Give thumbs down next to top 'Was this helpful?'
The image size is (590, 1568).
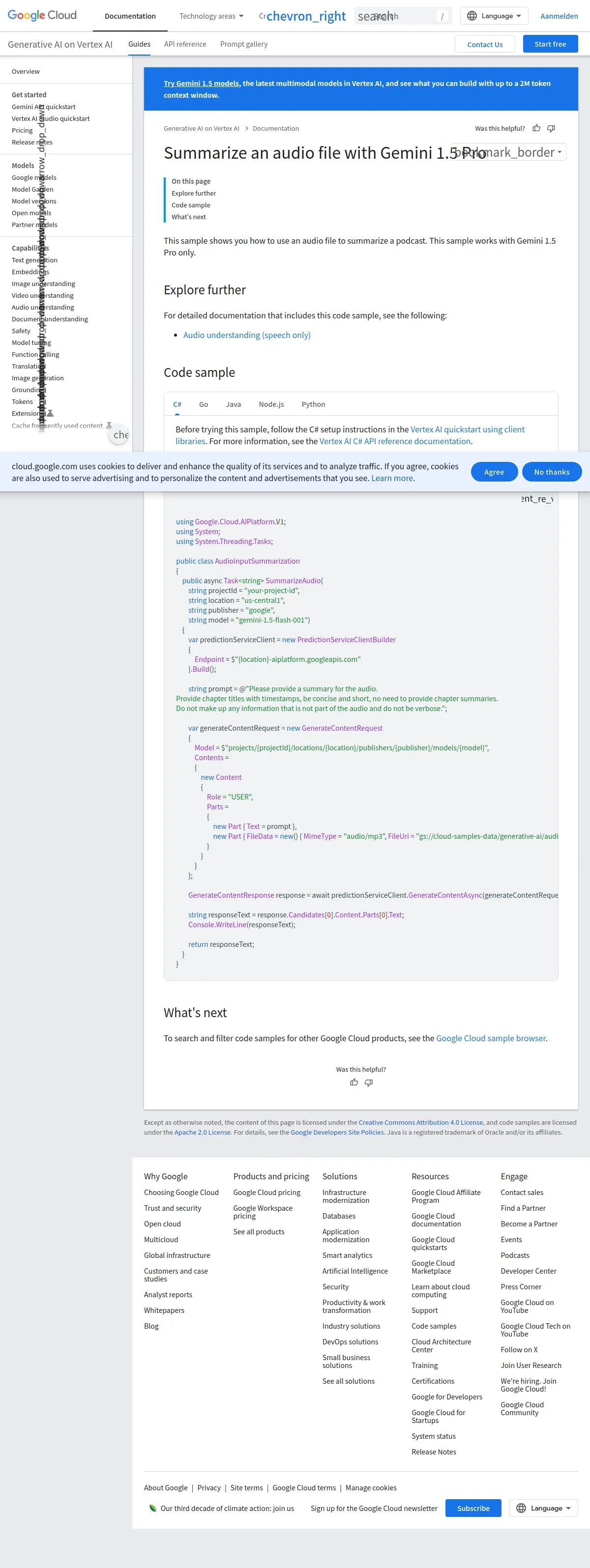pyautogui.click(x=551, y=128)
